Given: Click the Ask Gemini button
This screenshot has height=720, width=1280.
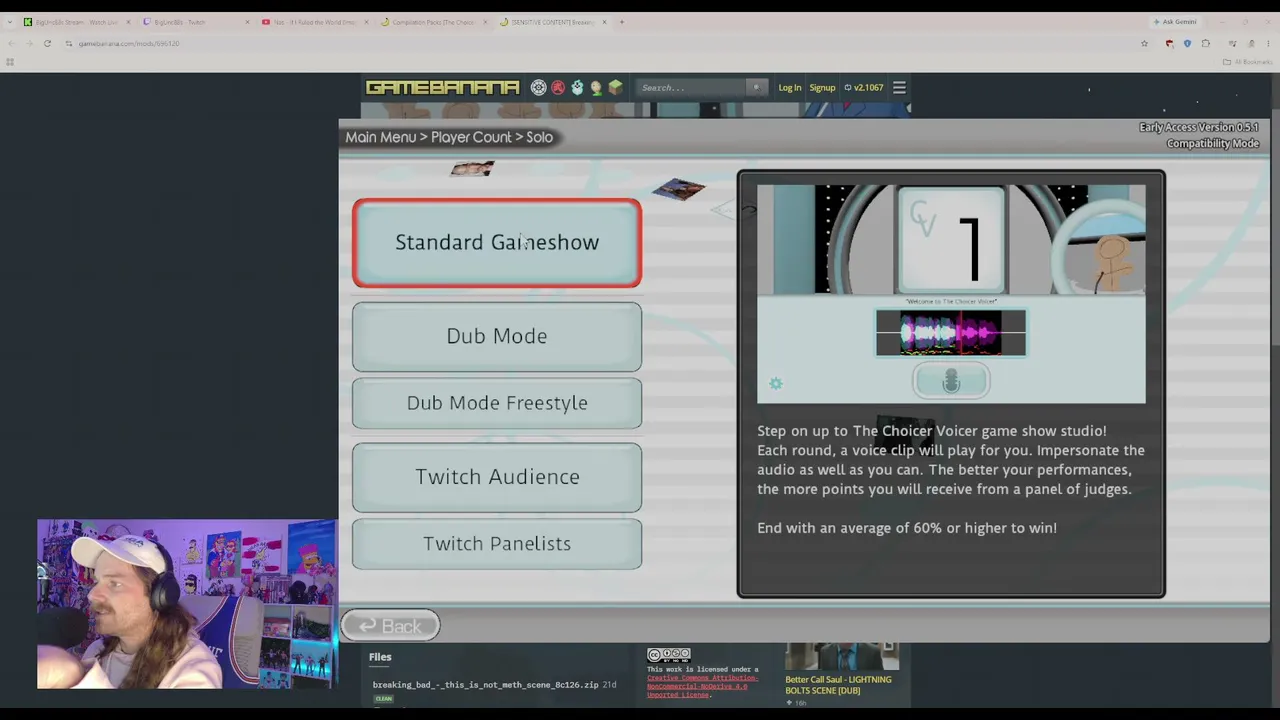Looking at the screenshot, I should point(1175,22).
